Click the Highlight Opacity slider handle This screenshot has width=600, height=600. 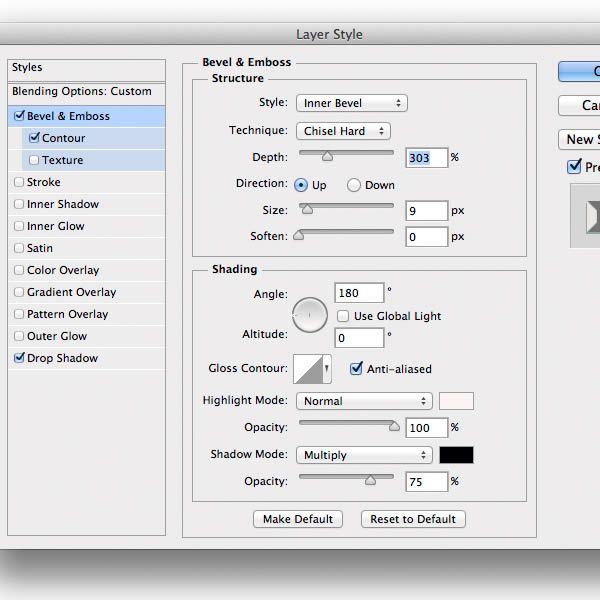point(394,426)
